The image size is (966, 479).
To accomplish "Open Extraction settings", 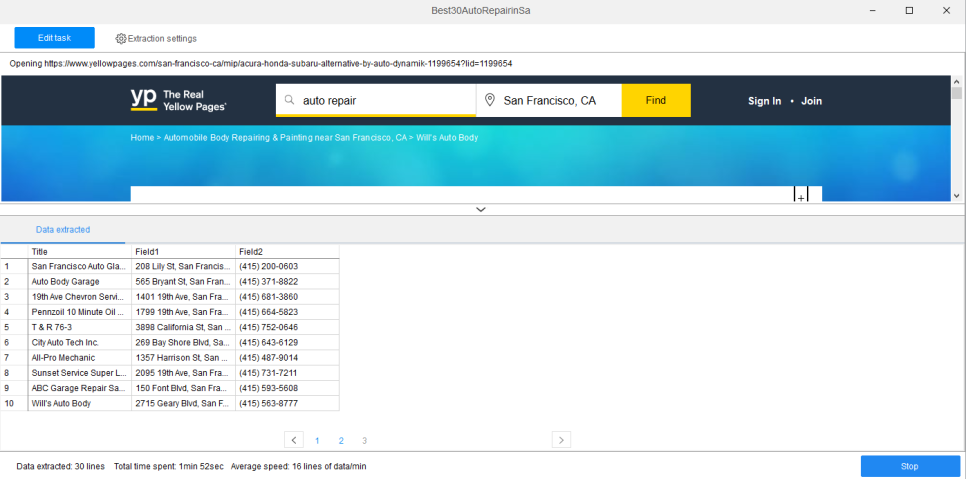I will pyautogui.click(x=156, y=38).
